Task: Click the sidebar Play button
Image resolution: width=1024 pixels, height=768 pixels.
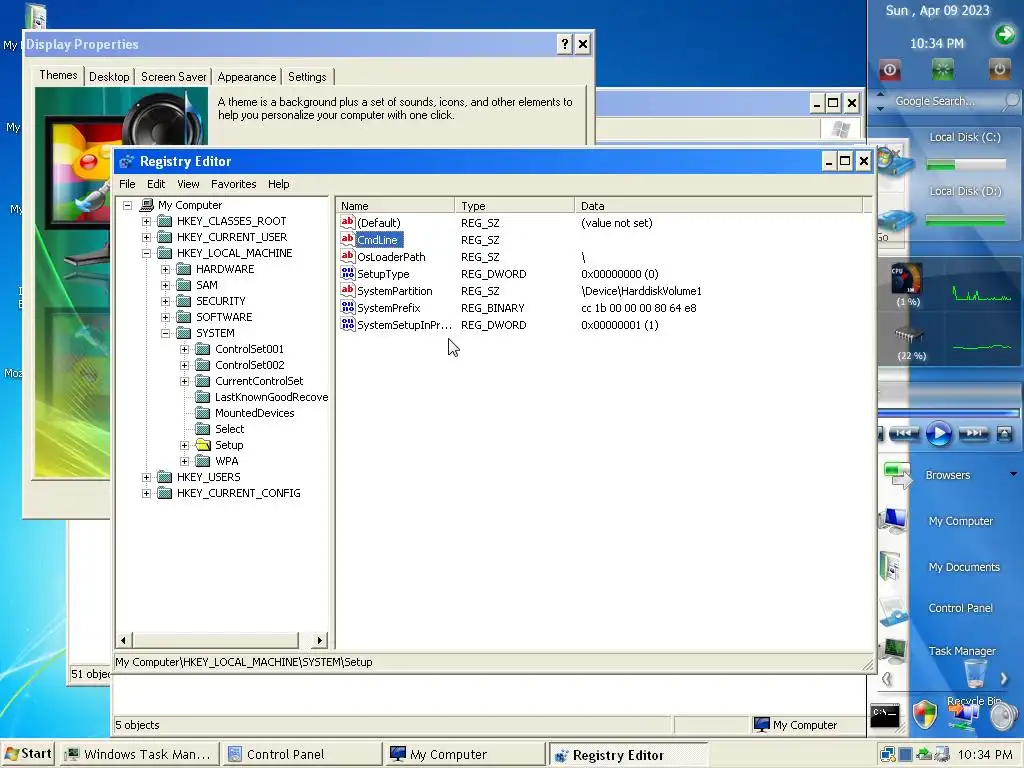Action: pos(938,433)
